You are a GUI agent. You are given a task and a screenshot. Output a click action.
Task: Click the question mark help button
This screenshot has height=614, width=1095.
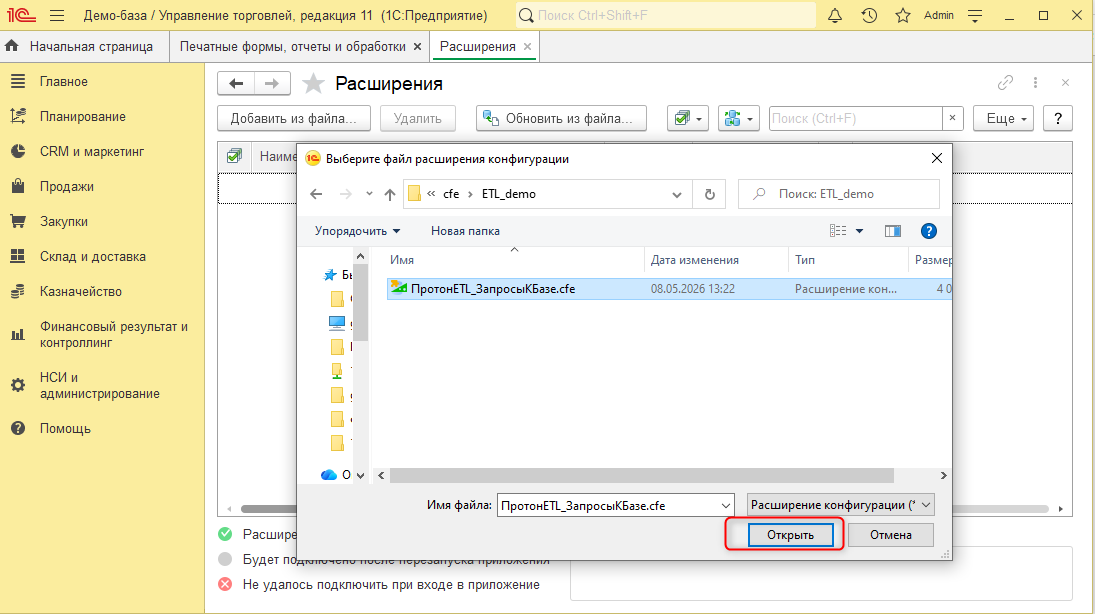click(1058, 119)
